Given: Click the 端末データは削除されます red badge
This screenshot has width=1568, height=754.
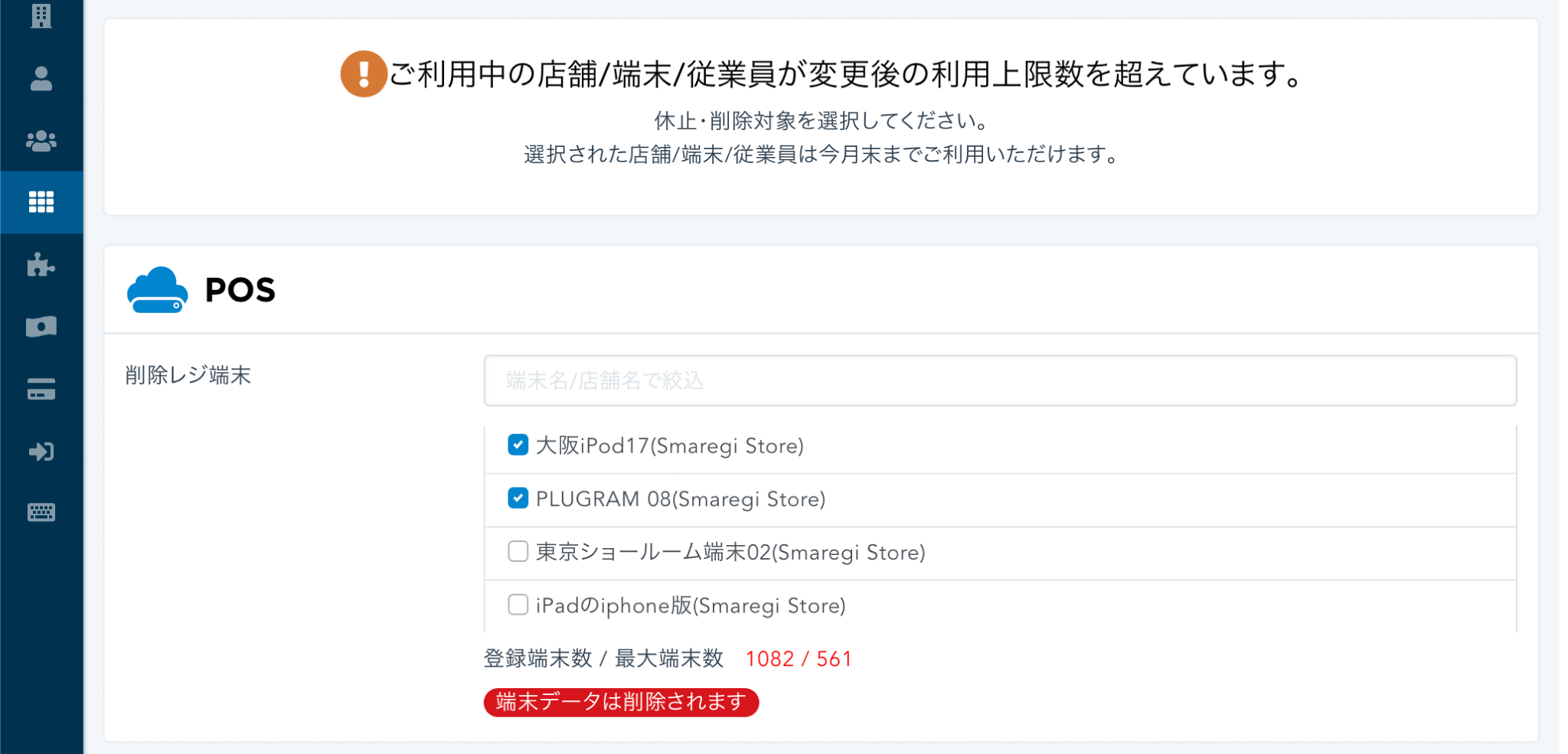Looking at the screenshot, I should pyautogui.click(x=621, y=702).
